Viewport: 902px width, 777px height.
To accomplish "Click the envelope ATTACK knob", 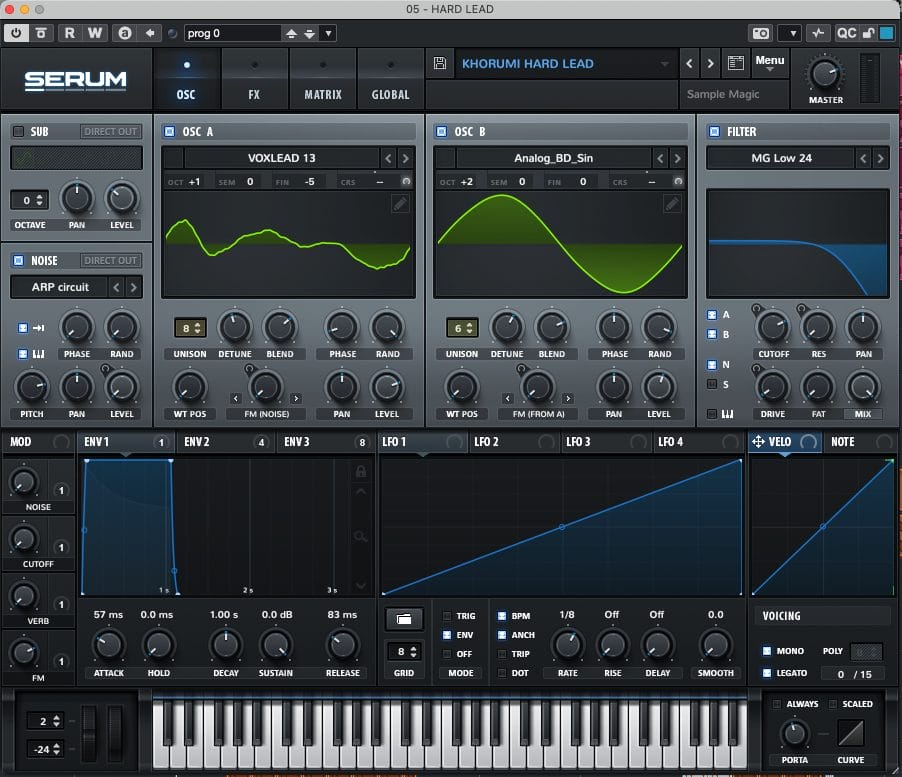I will (x=109, y=645).
